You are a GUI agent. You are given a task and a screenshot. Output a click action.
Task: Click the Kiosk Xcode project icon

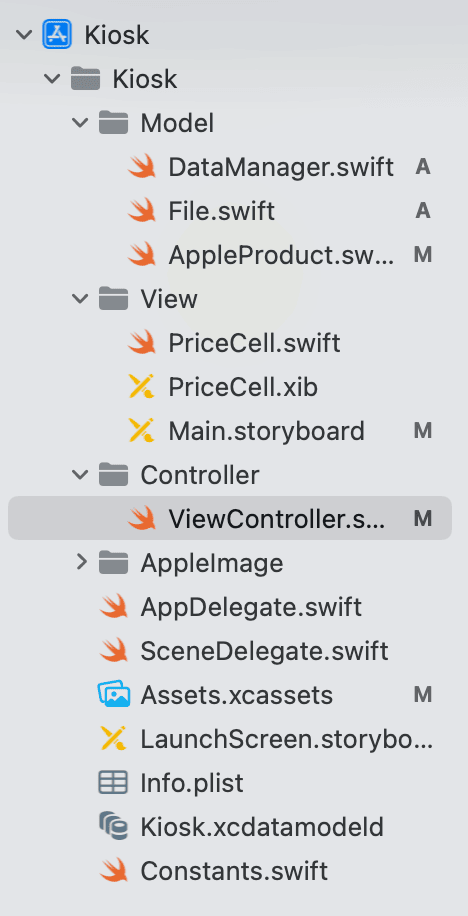(x=57, y=34)
